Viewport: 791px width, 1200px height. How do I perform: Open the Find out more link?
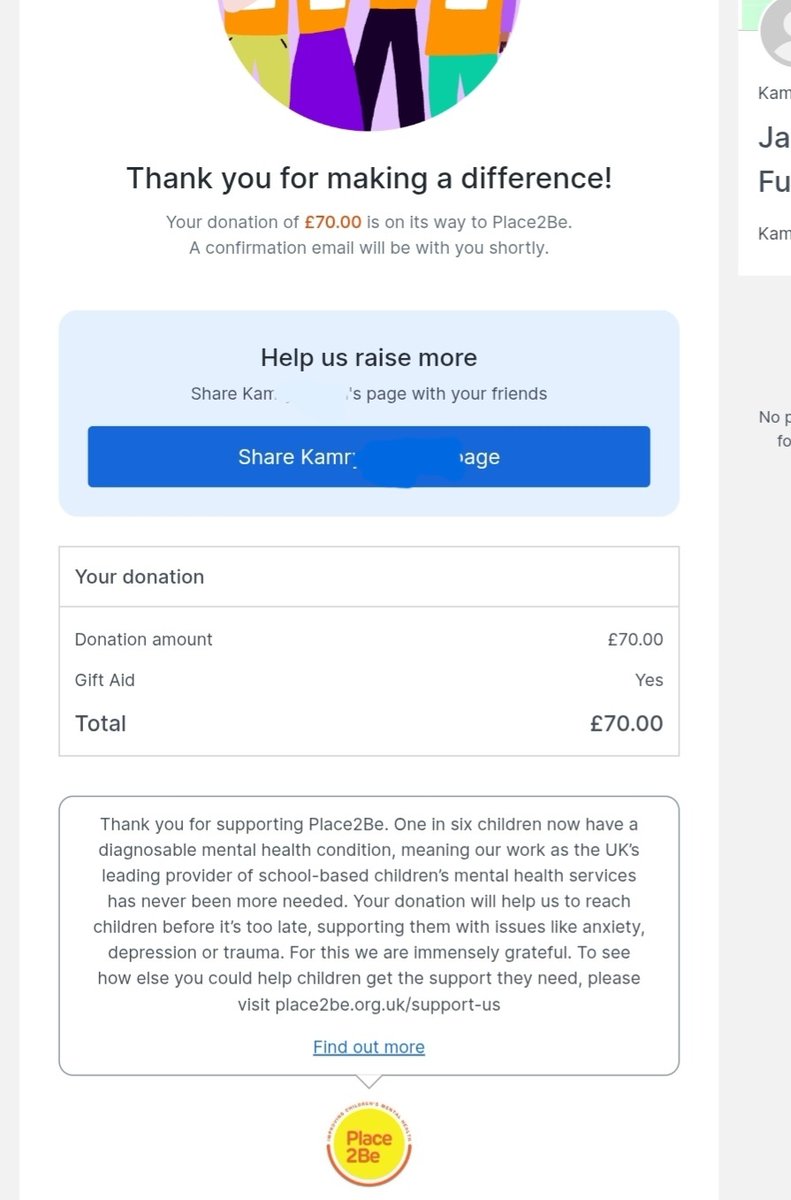[369, 1047]
